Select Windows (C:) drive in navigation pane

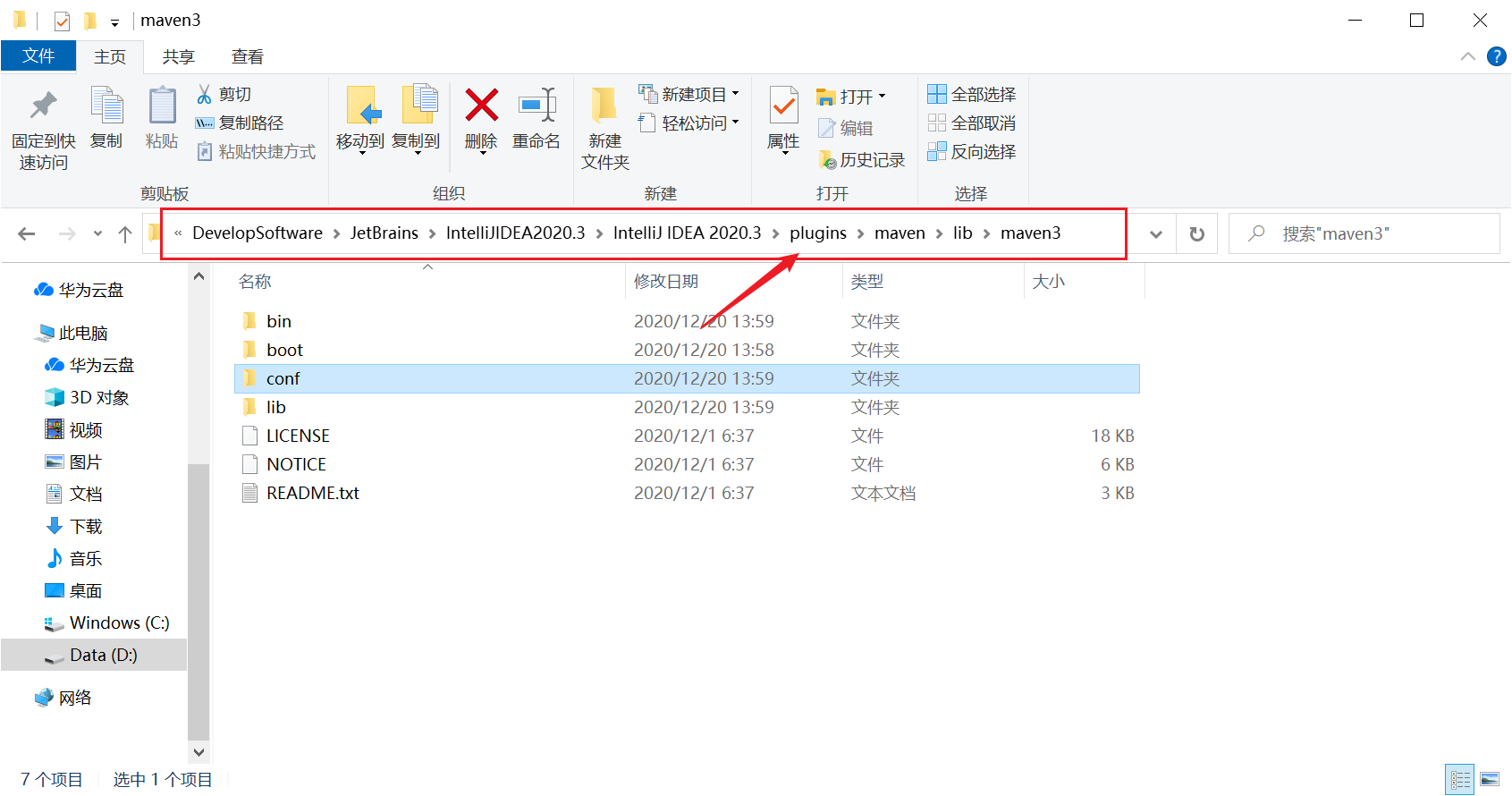coord(106,622)
